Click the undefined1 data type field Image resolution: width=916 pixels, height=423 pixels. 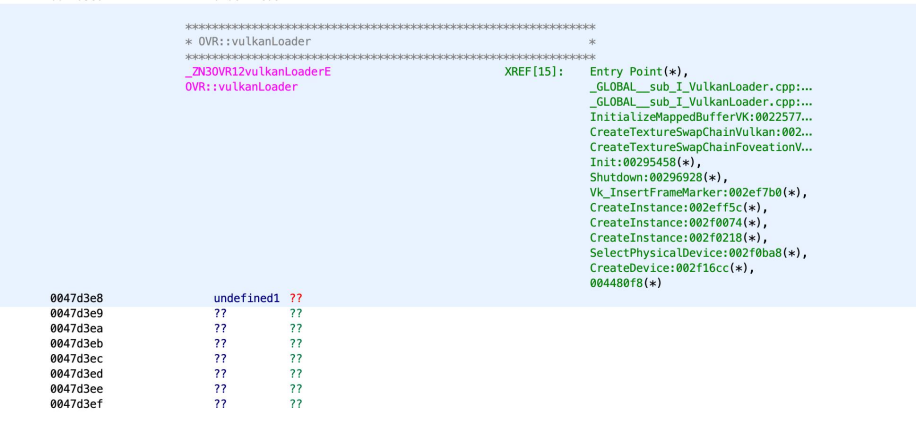[247, 298]
